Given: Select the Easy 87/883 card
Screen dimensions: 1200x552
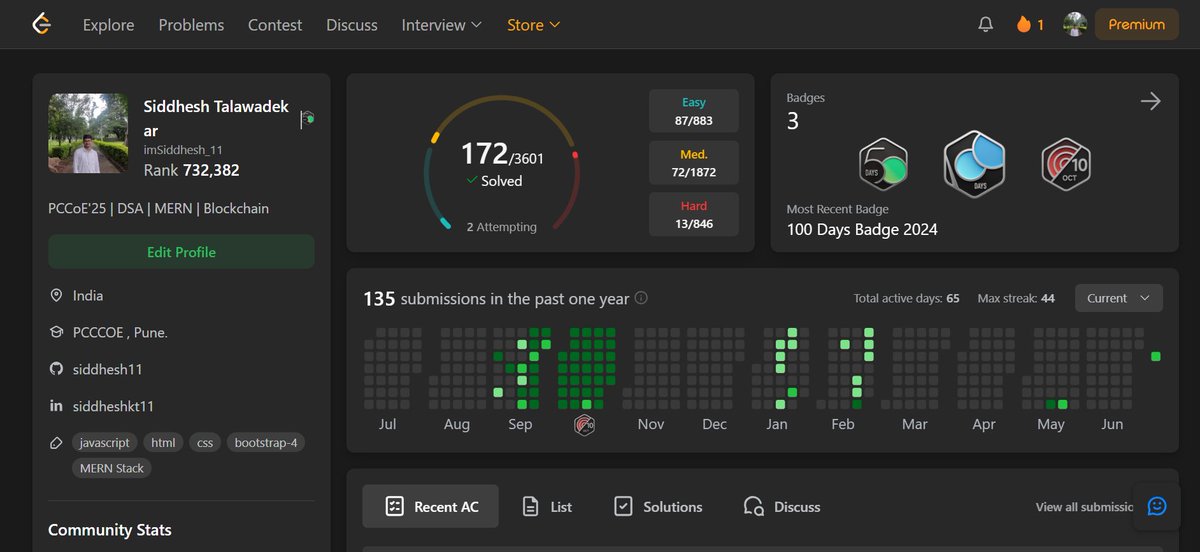Looking at the screenshot, I should click(x=694, y=111).
